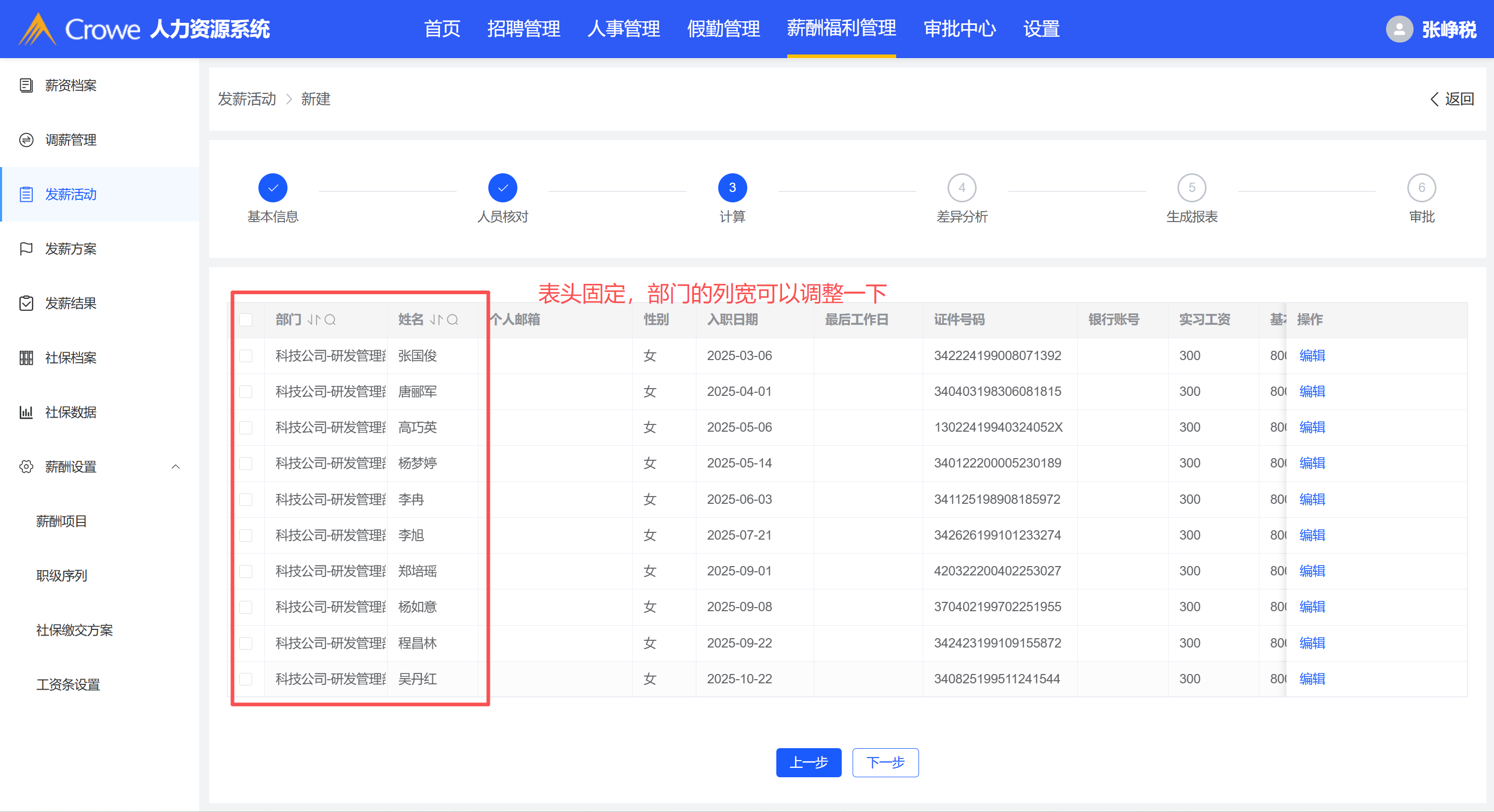Click the sort icon in 部门 column header
The height and width of the screenshot is (812, 1494).
click(x=313, y=320)
